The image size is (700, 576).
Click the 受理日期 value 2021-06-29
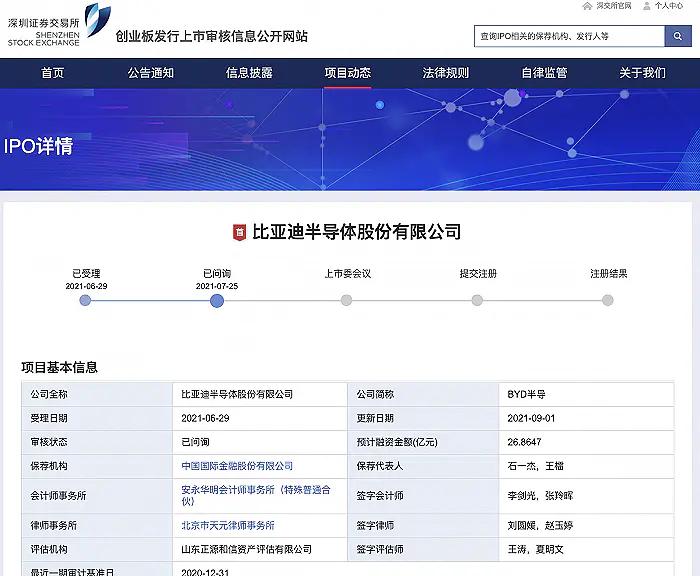point(205,418)
